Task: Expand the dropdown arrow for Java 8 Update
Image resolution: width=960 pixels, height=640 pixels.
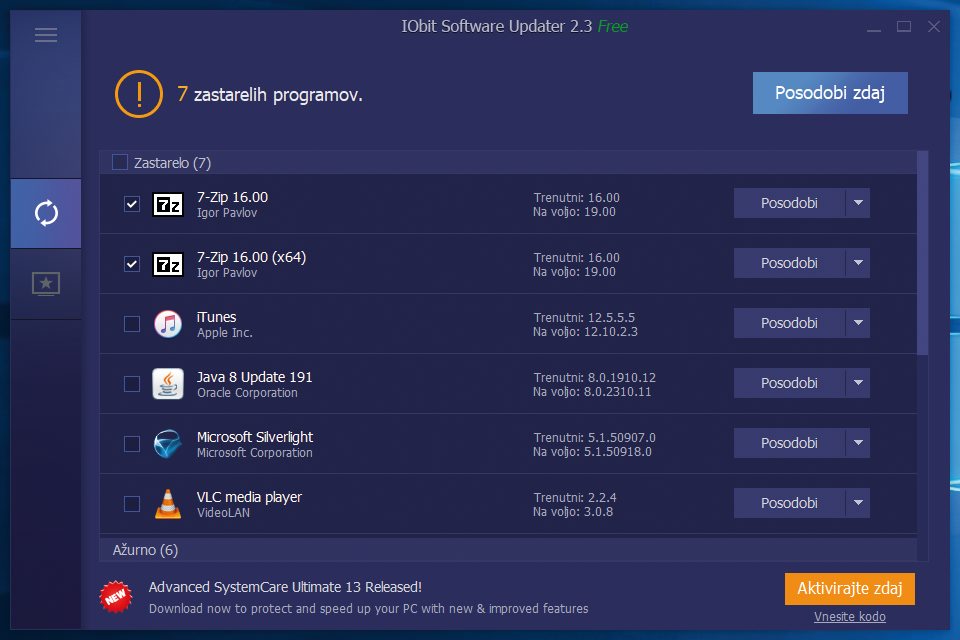Action: [858, 383]
